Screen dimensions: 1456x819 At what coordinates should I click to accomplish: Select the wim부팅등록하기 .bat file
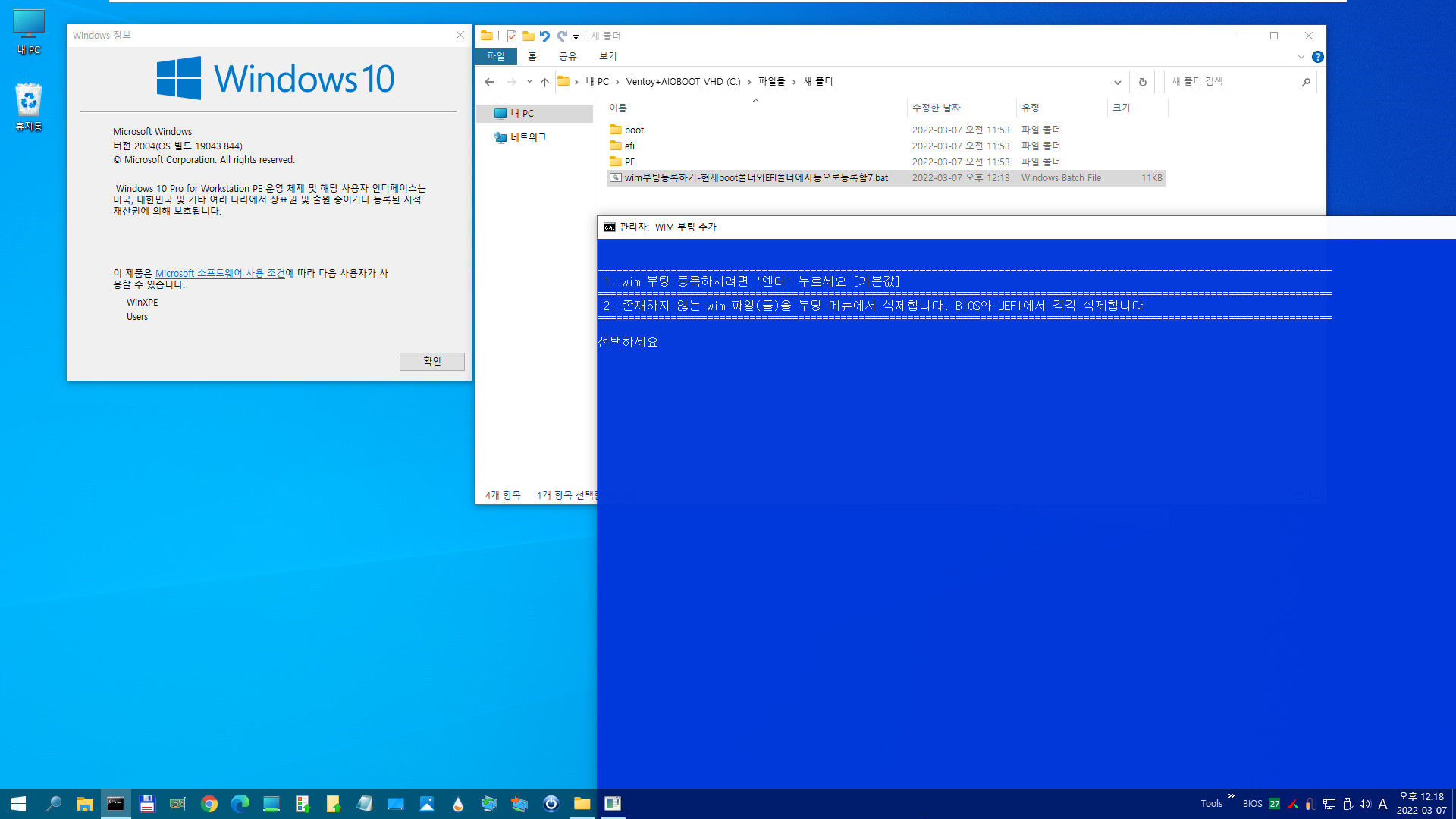[x=886, y=178]
